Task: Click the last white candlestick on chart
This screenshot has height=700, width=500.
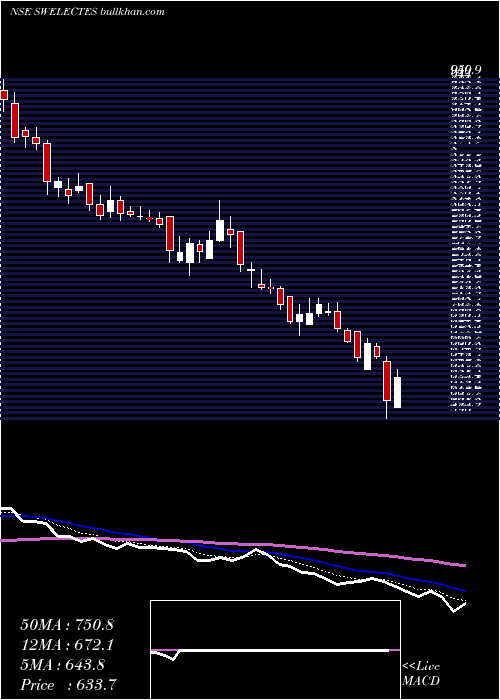Action: tap(397, 388)
